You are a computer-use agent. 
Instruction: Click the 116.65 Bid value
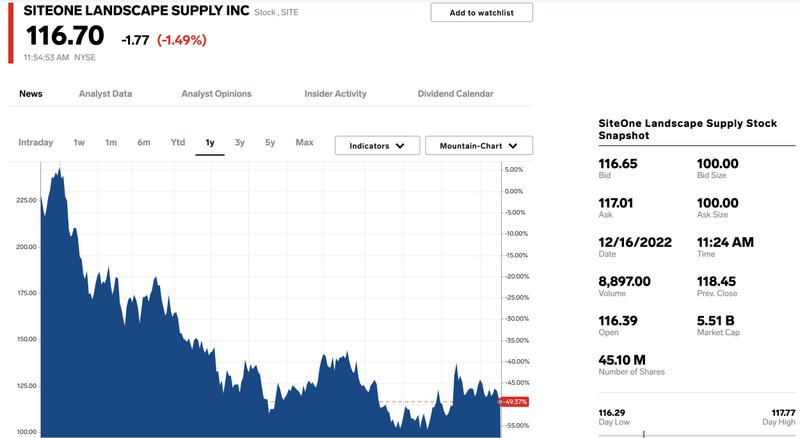click(618, 163)
